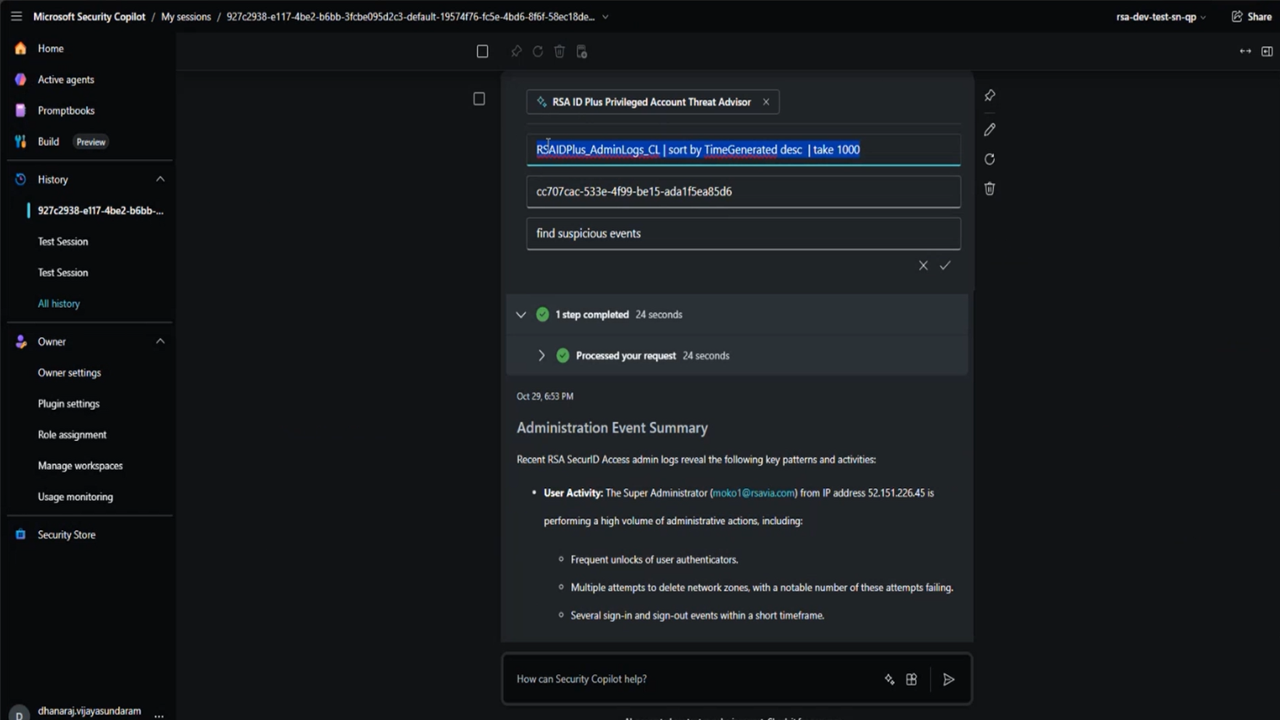The height and width of the screenshot is (720, 1280).
Task: Open the more options ellipsis by account name
Action: point(159,714)
